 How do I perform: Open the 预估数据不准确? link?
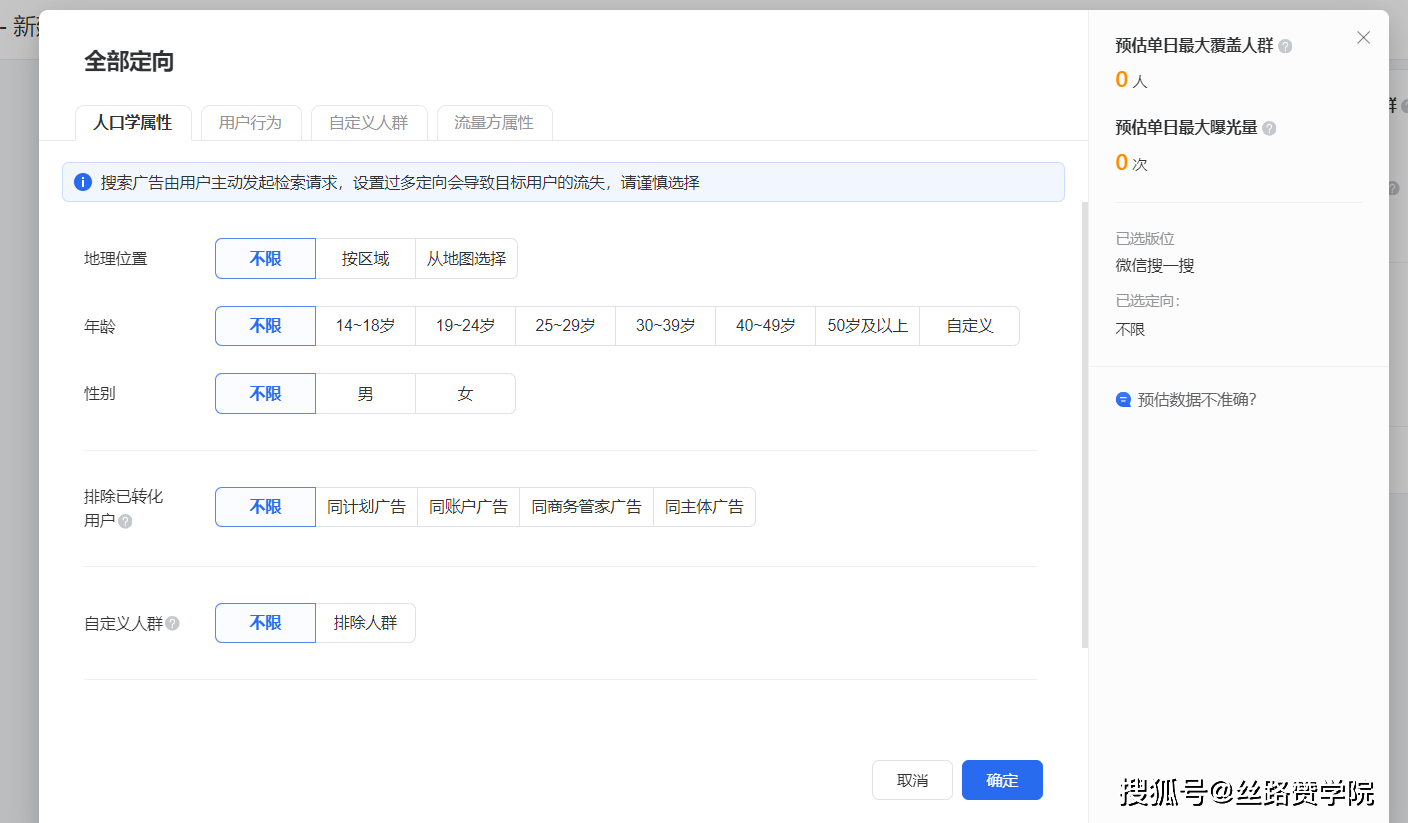point(1196,400)
